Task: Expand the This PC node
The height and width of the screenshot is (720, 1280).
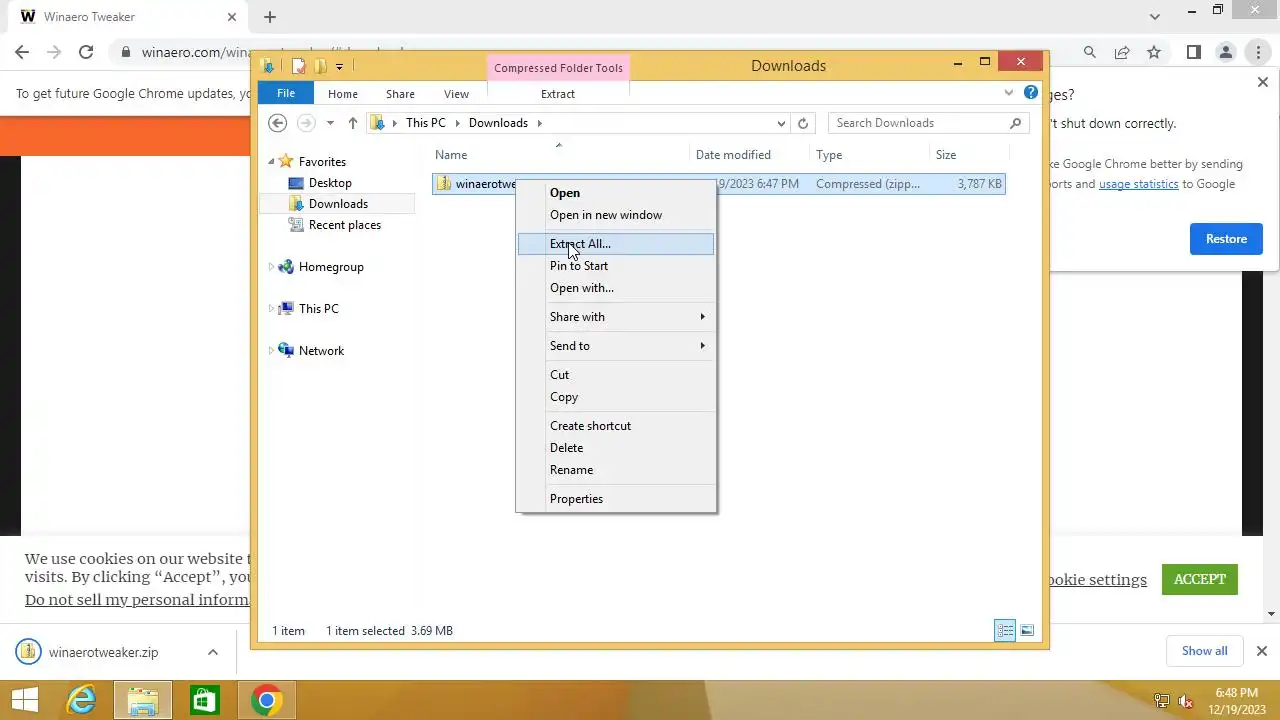Action: (x=270, y=309)
